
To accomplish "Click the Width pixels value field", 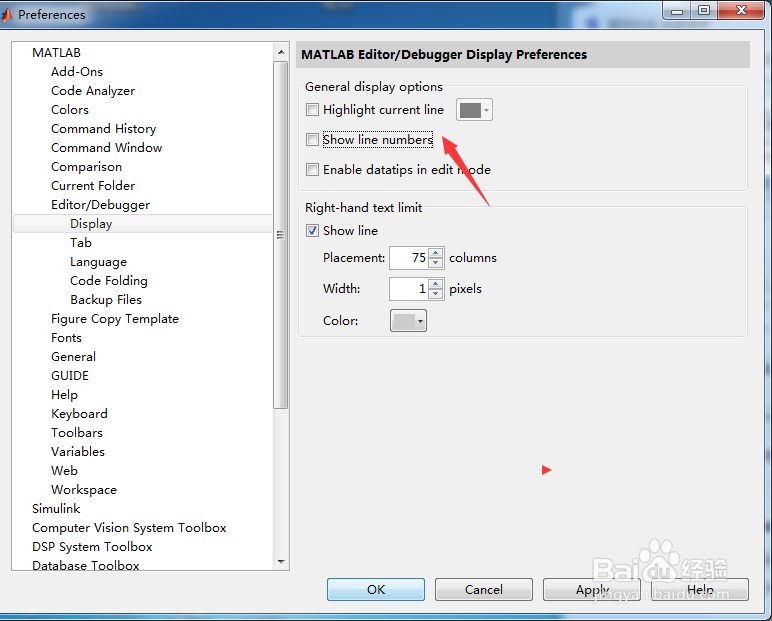I will click(409, 289).
